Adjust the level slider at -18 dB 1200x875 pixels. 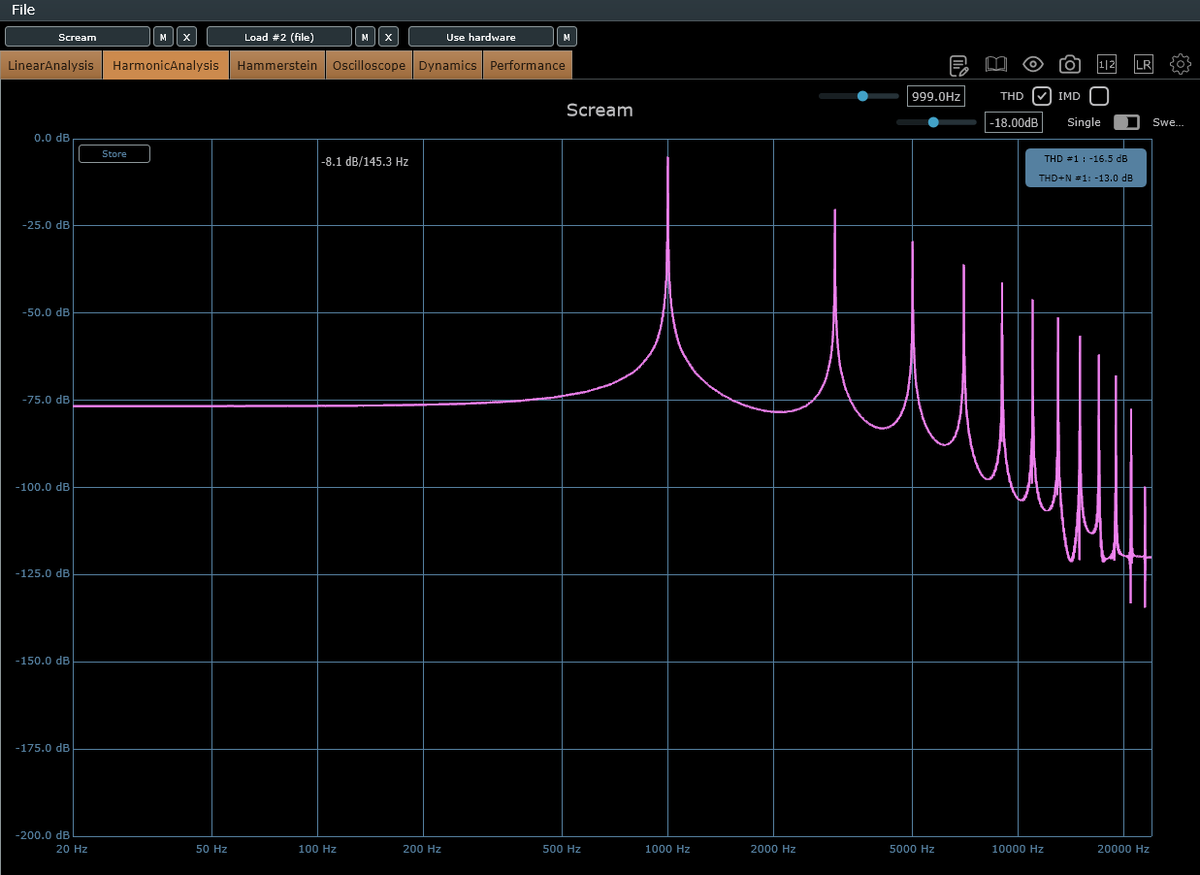933,122
